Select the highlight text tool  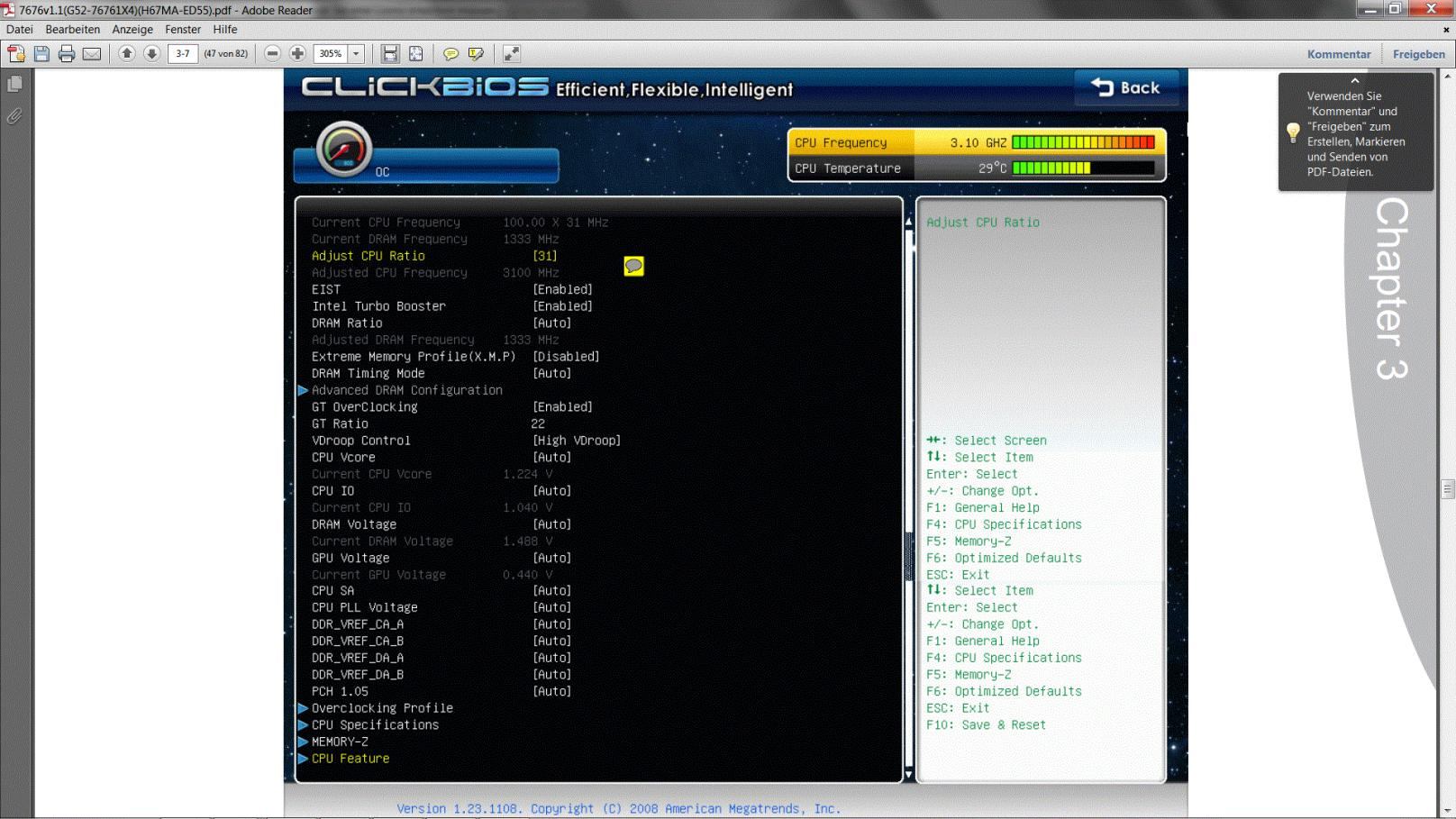coord(476,54)
